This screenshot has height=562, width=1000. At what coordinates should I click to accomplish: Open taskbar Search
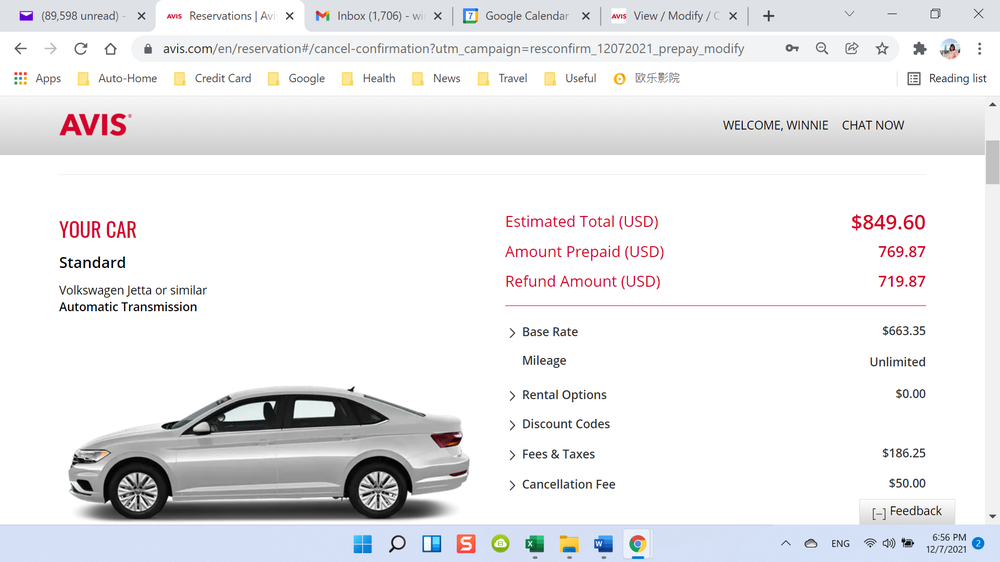click(x=397, y=544)
